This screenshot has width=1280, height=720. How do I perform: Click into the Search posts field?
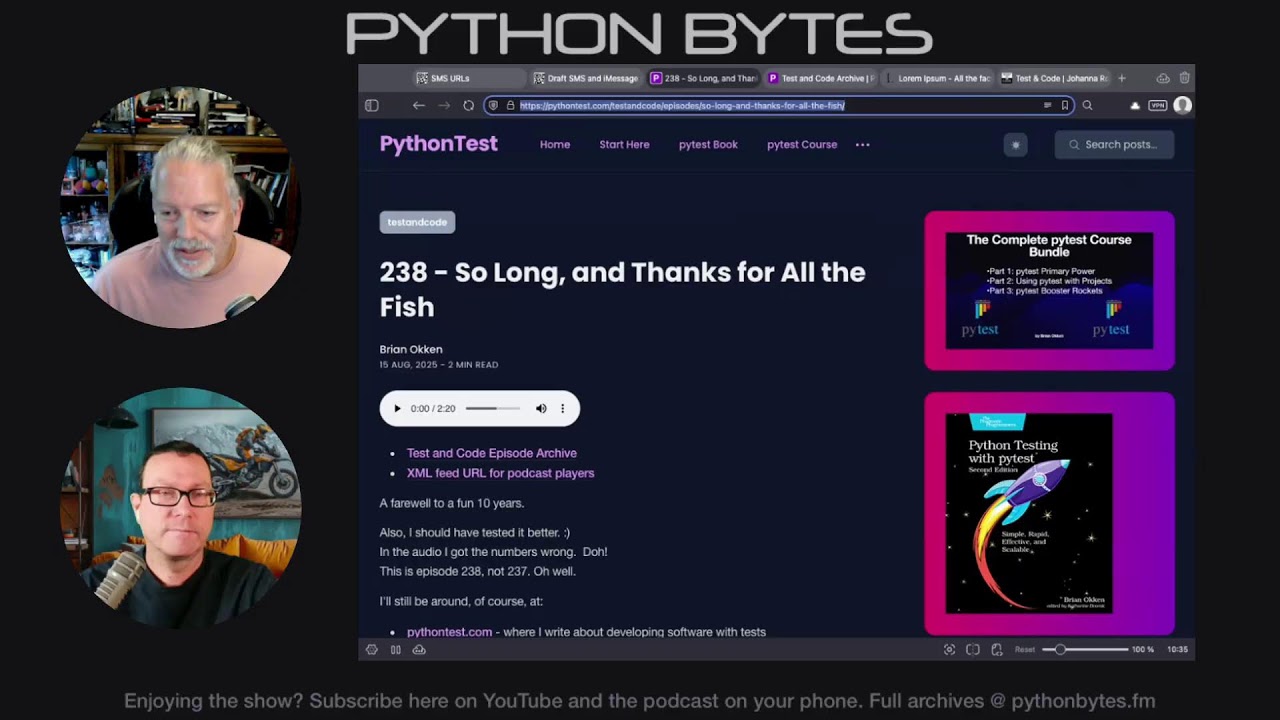pos(1114,145)
